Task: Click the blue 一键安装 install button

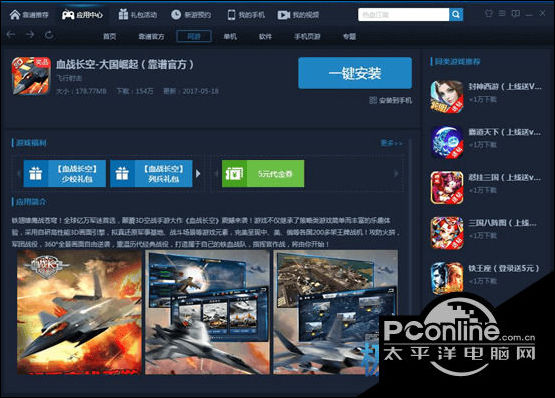Action: (x=355, y=73)
